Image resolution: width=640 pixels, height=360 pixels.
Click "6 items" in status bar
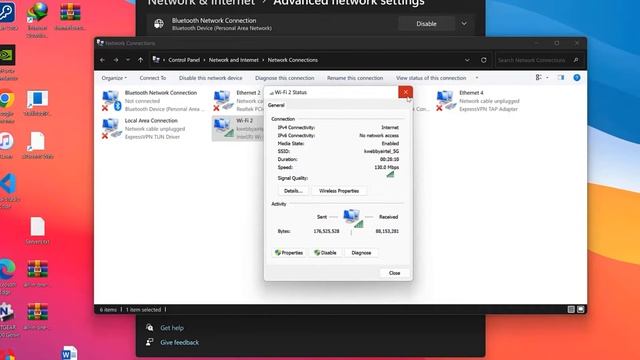click(108, 310)
